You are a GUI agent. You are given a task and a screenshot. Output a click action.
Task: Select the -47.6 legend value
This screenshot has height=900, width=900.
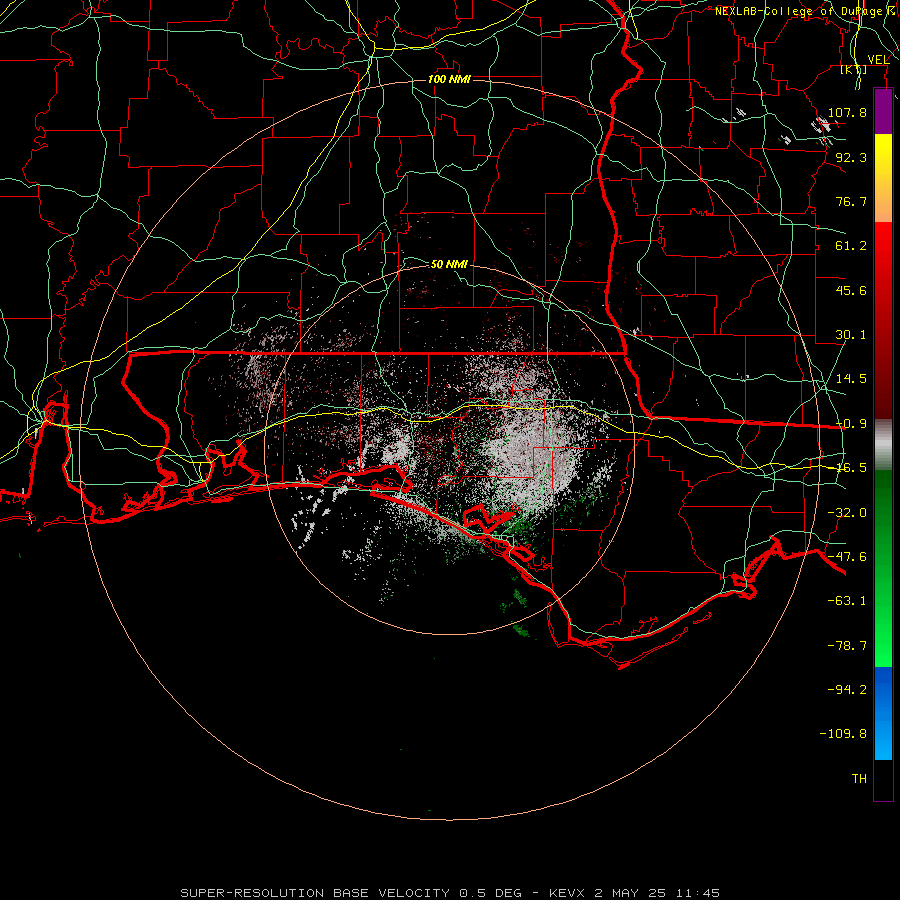tap(847, 557)
